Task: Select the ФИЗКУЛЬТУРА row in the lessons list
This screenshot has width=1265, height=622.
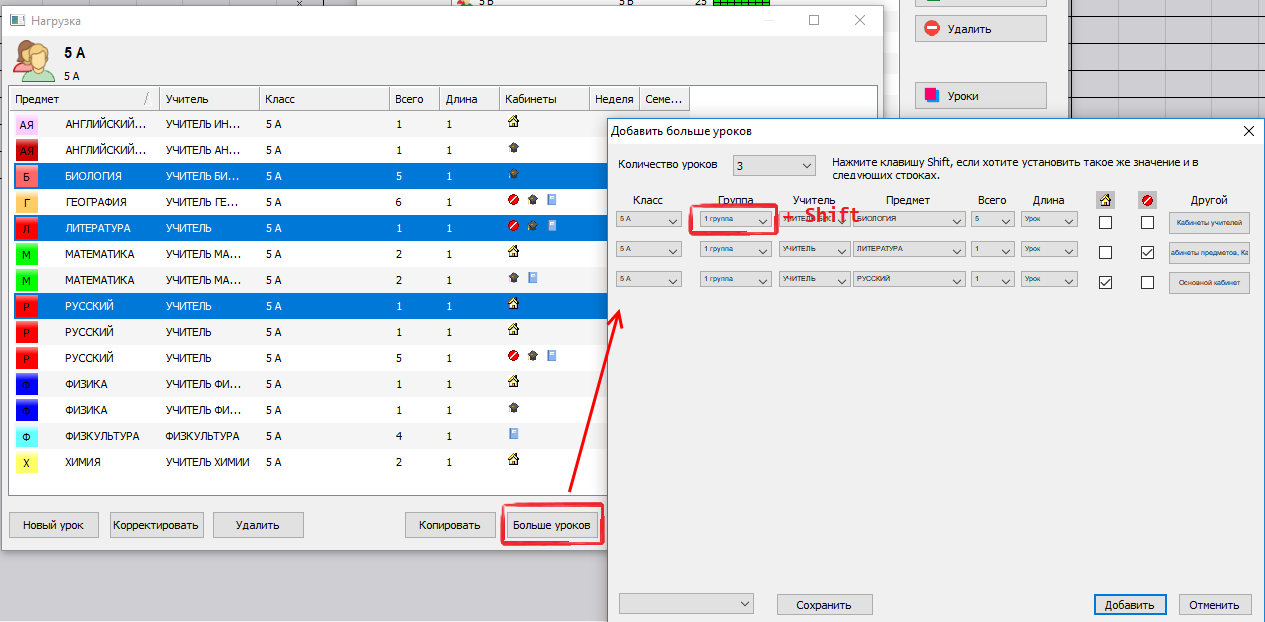Action: coord(200,436)
